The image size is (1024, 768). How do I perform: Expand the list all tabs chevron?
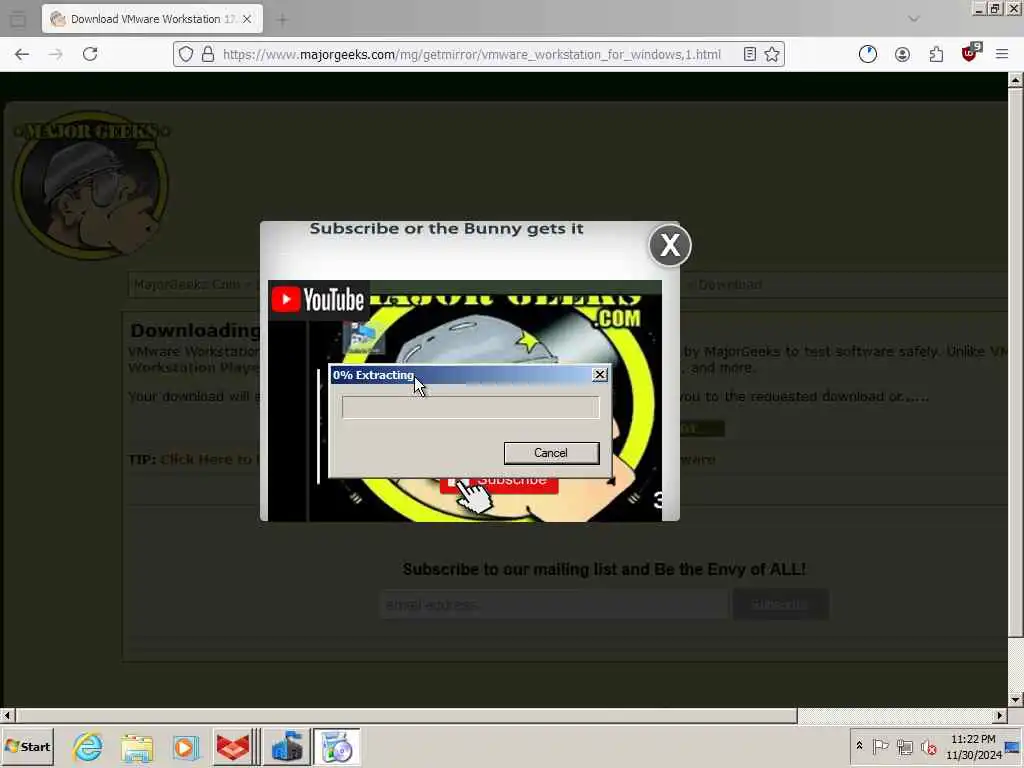(914, 19)
